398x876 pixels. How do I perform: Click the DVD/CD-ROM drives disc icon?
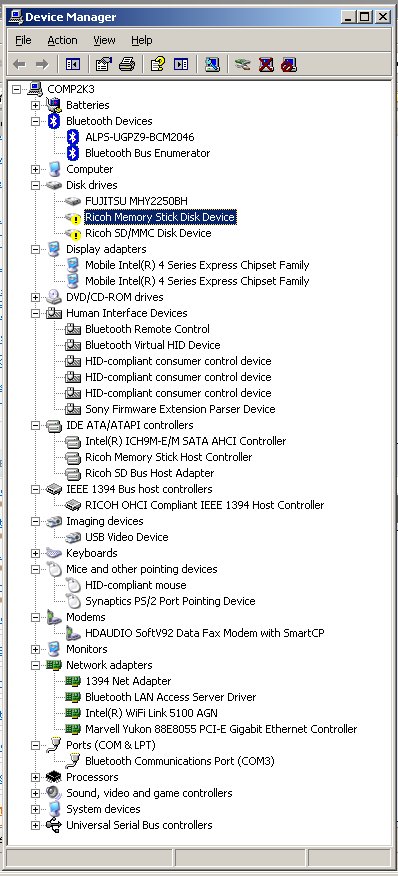point(54,297)
